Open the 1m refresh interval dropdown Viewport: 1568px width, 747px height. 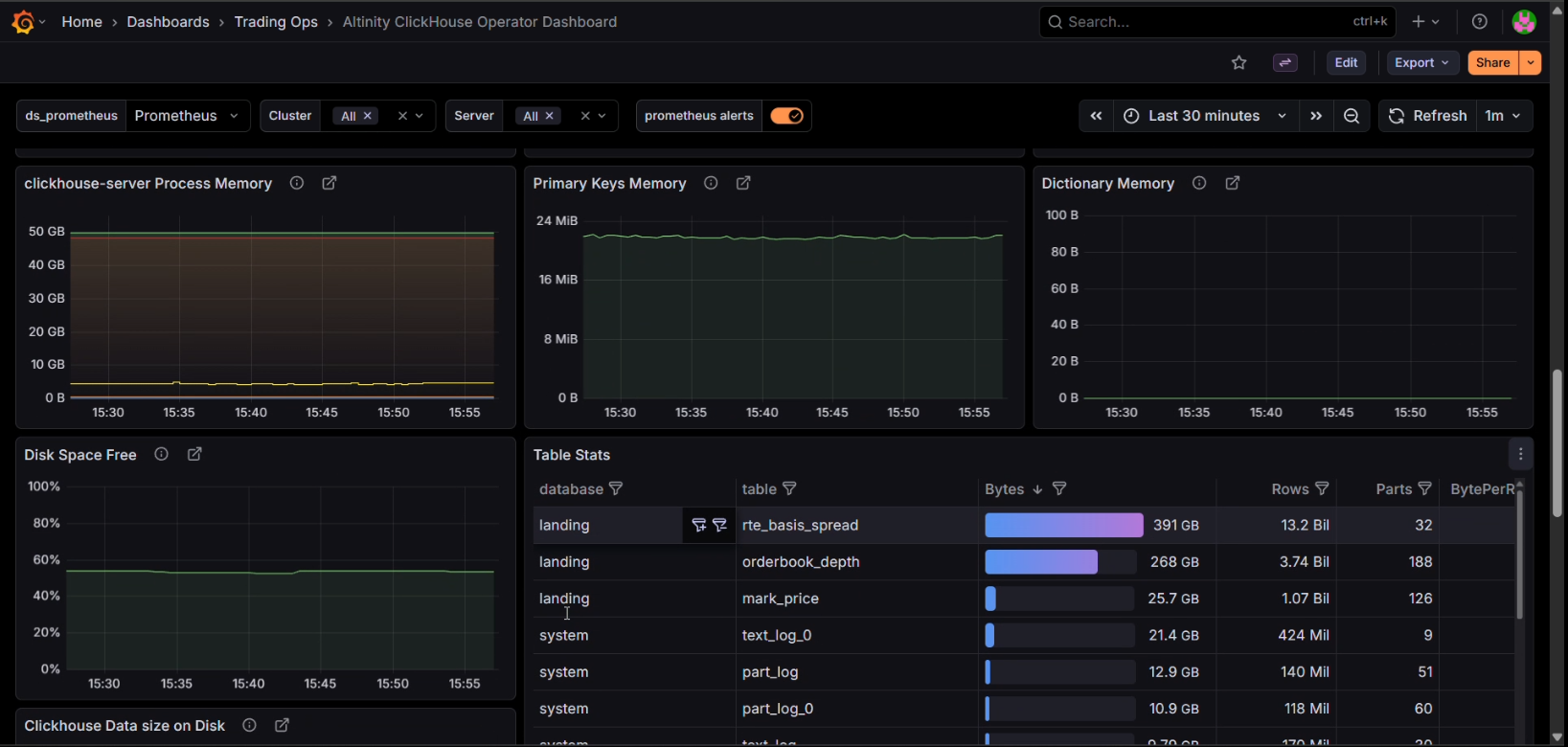coord(1504,116)
